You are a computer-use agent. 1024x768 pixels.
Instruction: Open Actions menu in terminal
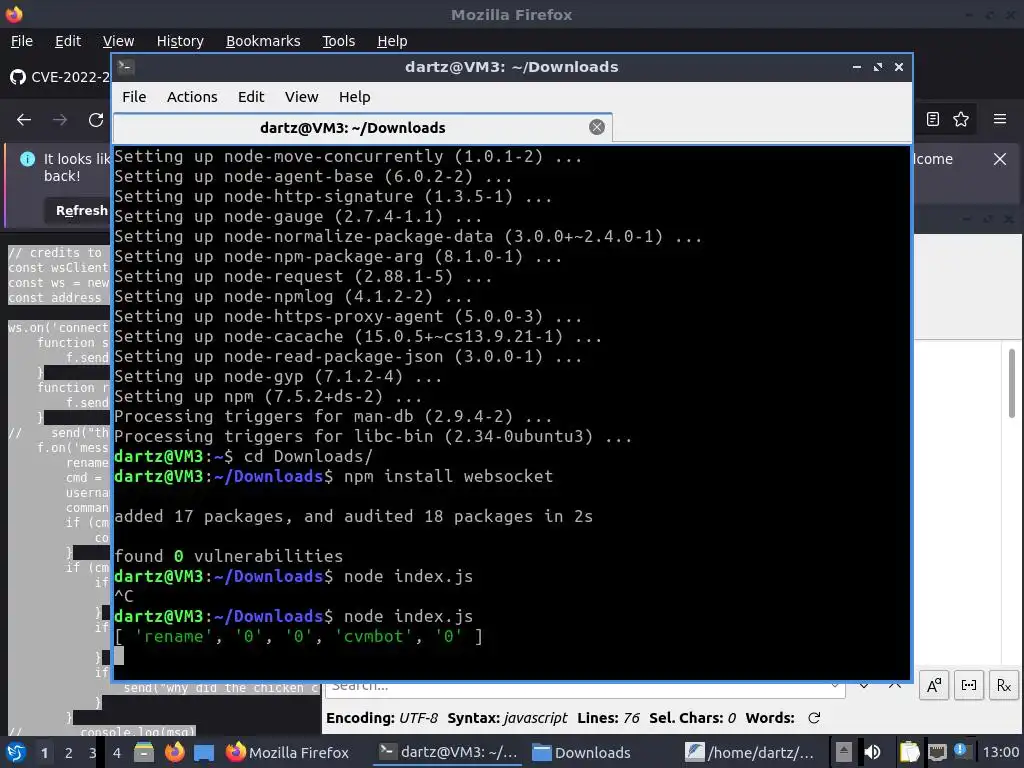click(192, 97)
